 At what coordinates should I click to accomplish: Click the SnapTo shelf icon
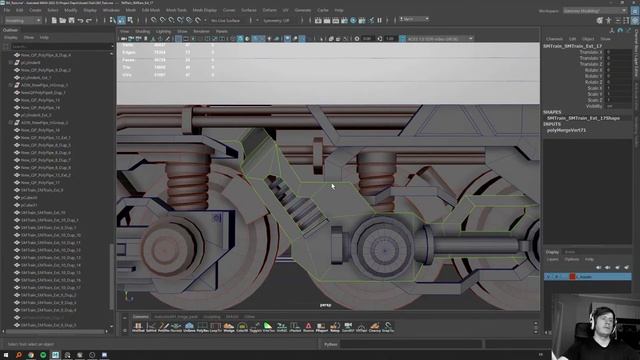[388, 326]
